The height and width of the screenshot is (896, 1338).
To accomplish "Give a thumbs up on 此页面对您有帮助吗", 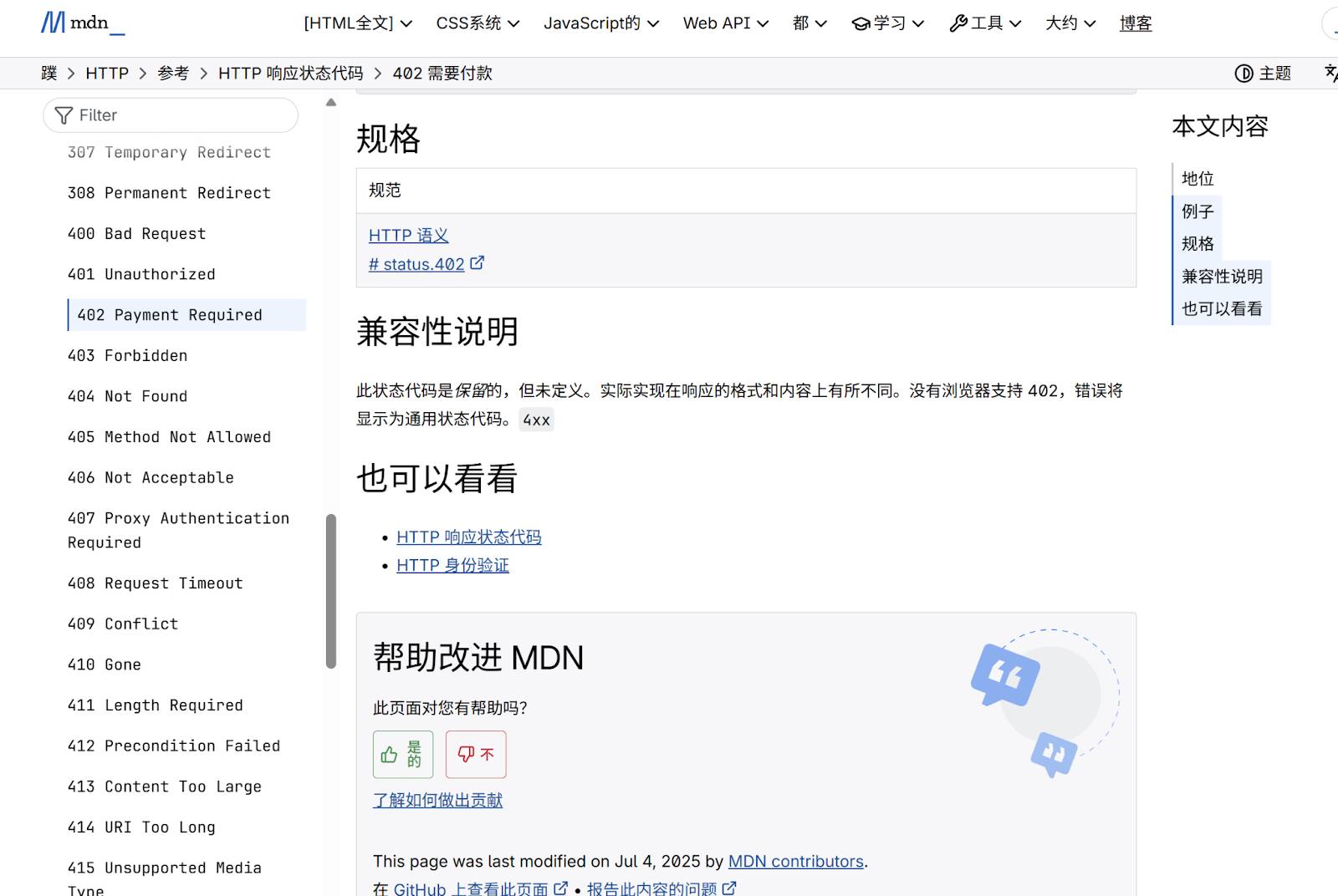I will [x=402, y=754].
